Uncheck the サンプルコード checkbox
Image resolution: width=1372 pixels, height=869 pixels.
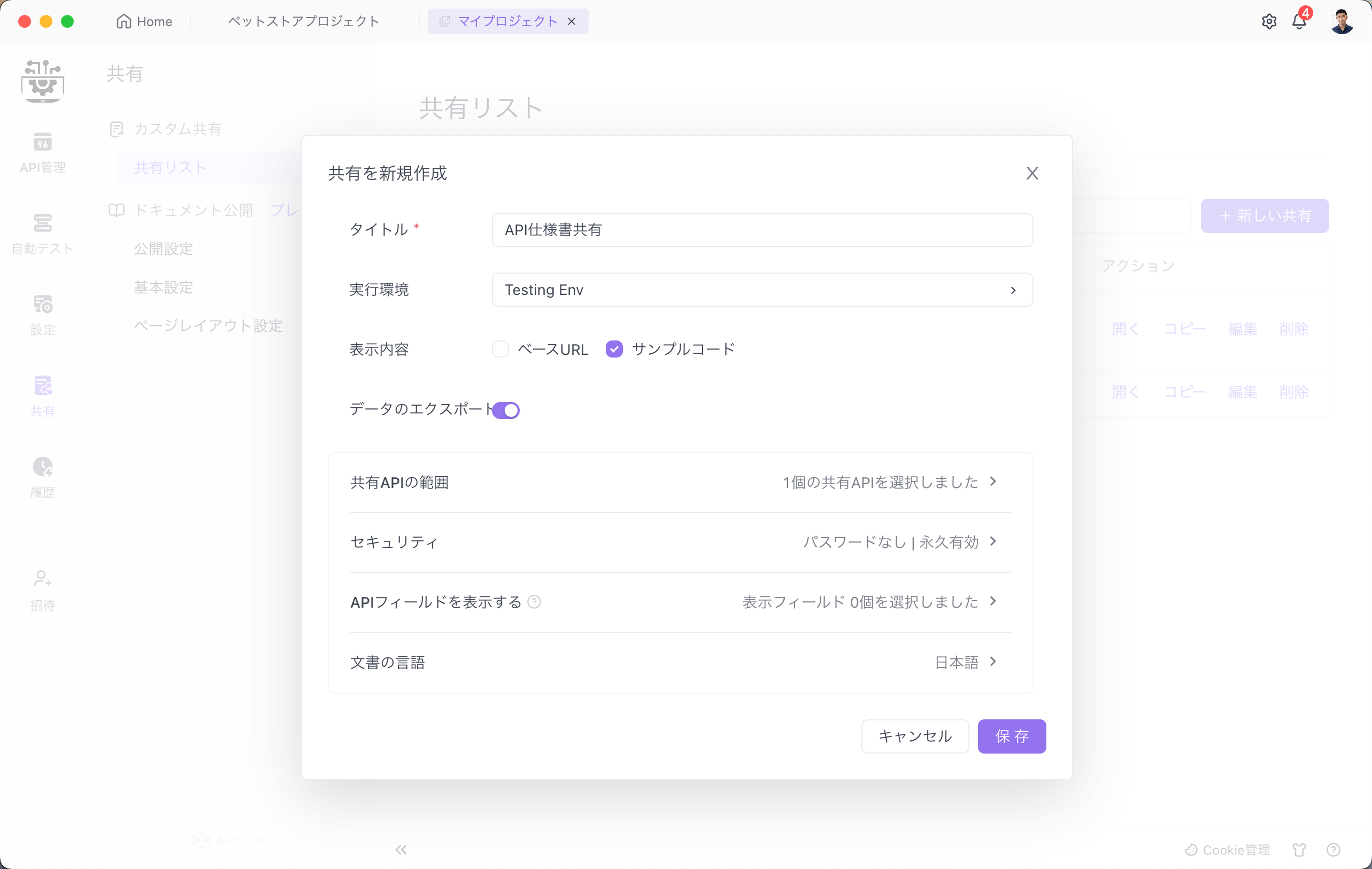(614, 349)
